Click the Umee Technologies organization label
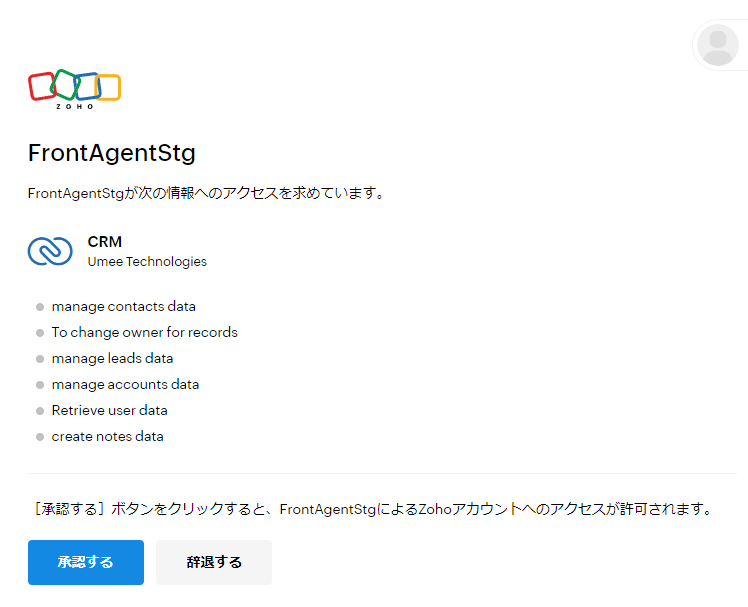This screenshot has width=748, height=607. 147,262
